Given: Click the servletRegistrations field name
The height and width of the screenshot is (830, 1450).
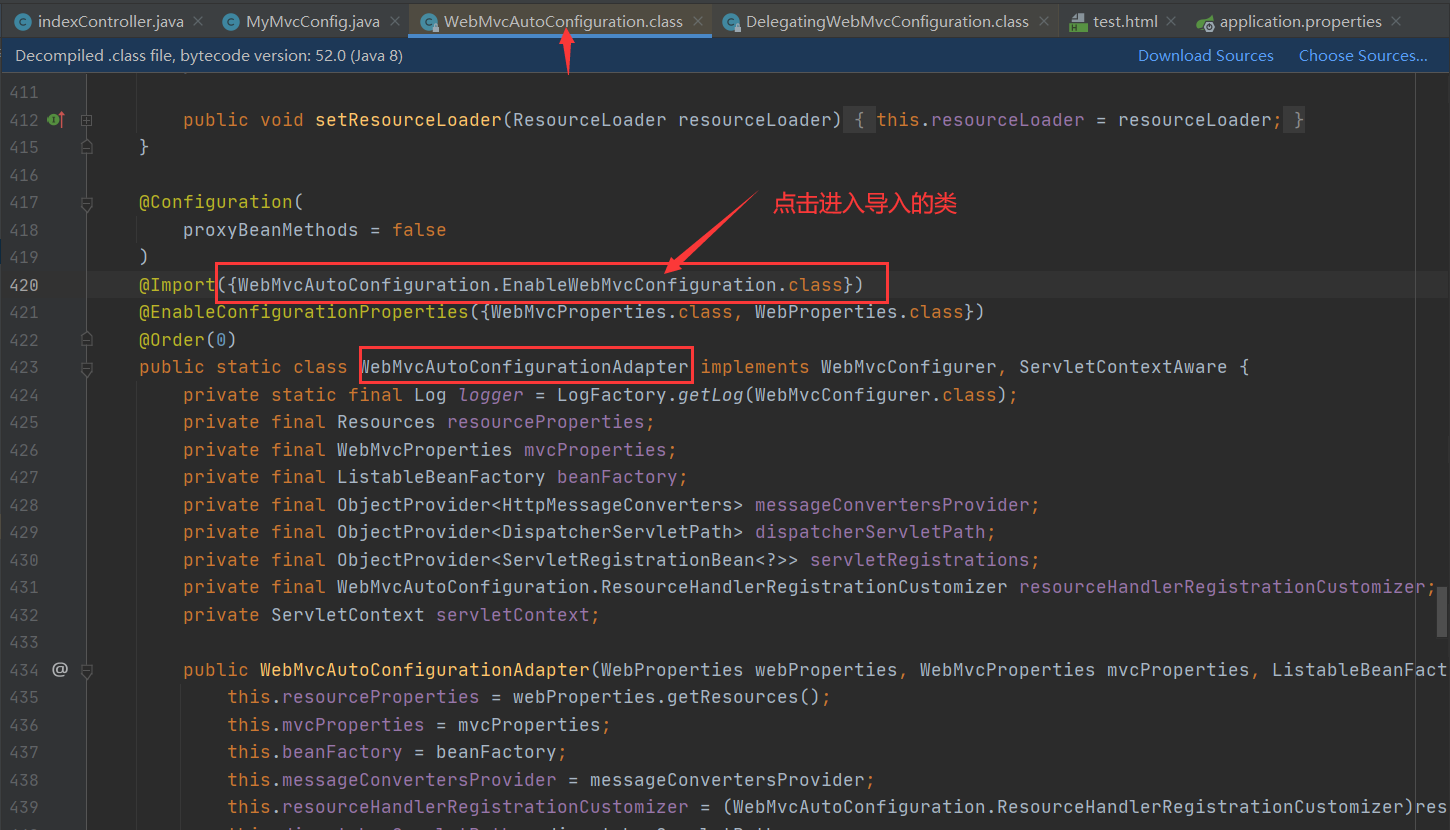Looking at the screenshot, I should (x=919, y=560).
